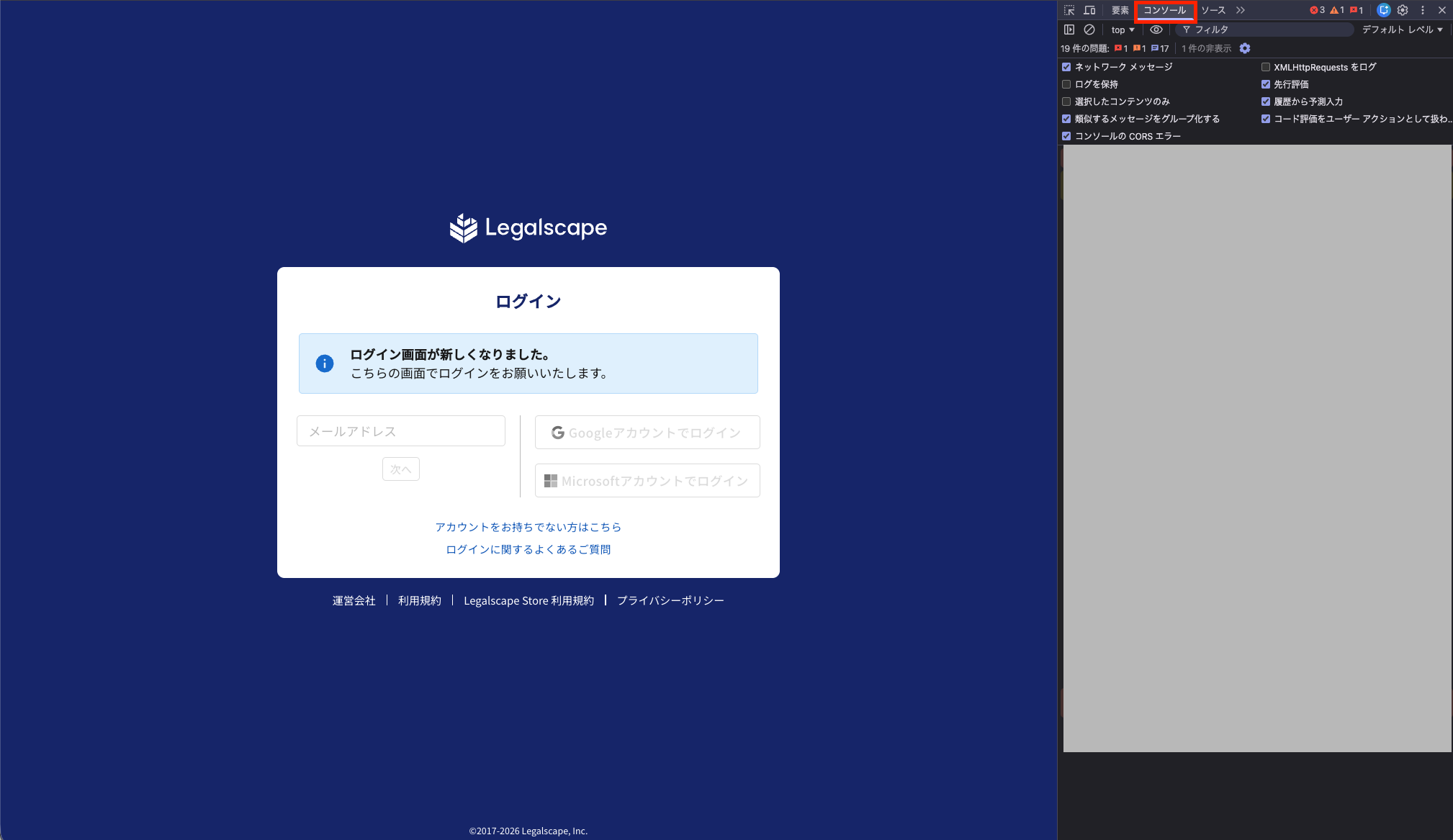Viewport: 1453px width, 840px height.
Task: Open アカウントをお持ちでない方はこちら link
Action: (x=528, y=527)
